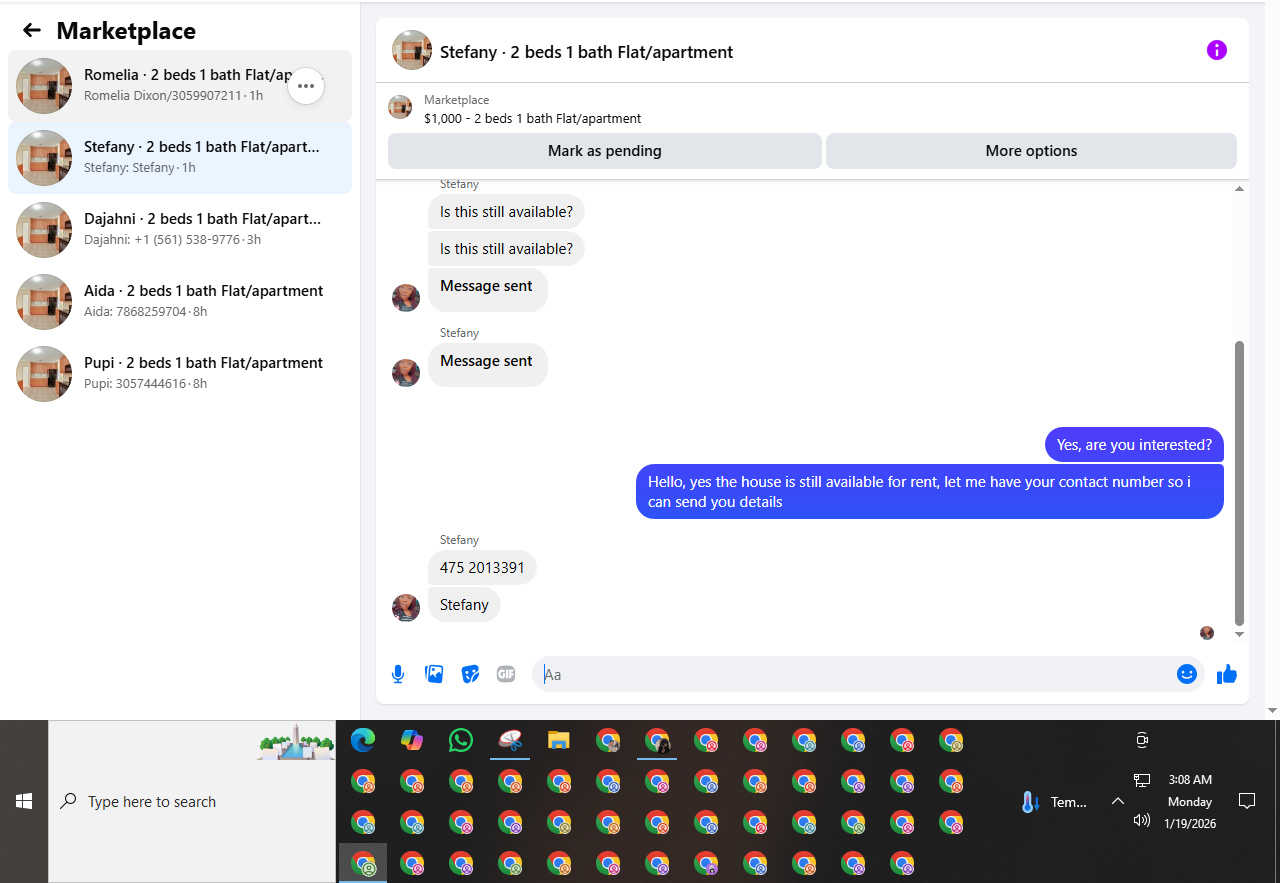Click the chat scrollbar up arrow
1280x883 pixels.
[1240, 188]
